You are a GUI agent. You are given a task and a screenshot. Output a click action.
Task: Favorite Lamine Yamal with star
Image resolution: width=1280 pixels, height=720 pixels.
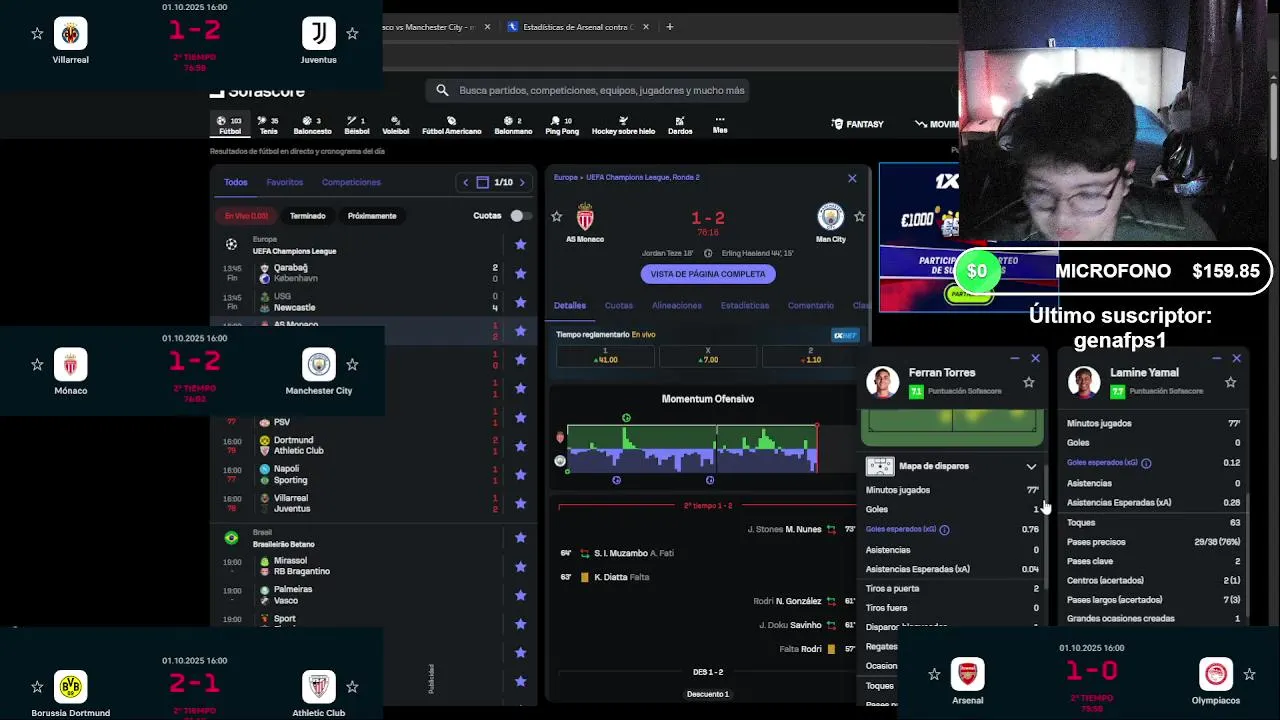click(x=1230, y=382)
